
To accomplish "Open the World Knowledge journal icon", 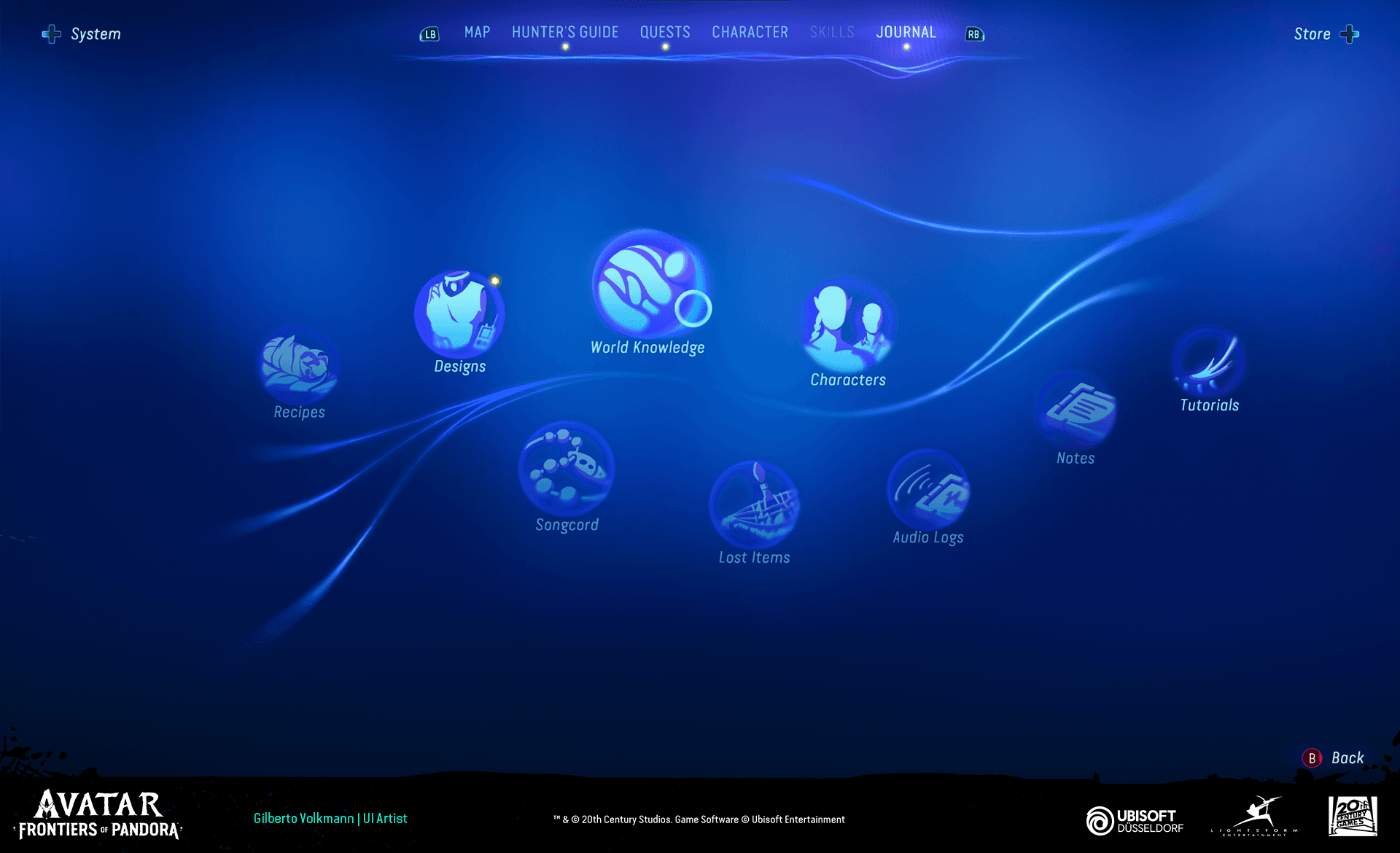I will [x=647, y=284].
